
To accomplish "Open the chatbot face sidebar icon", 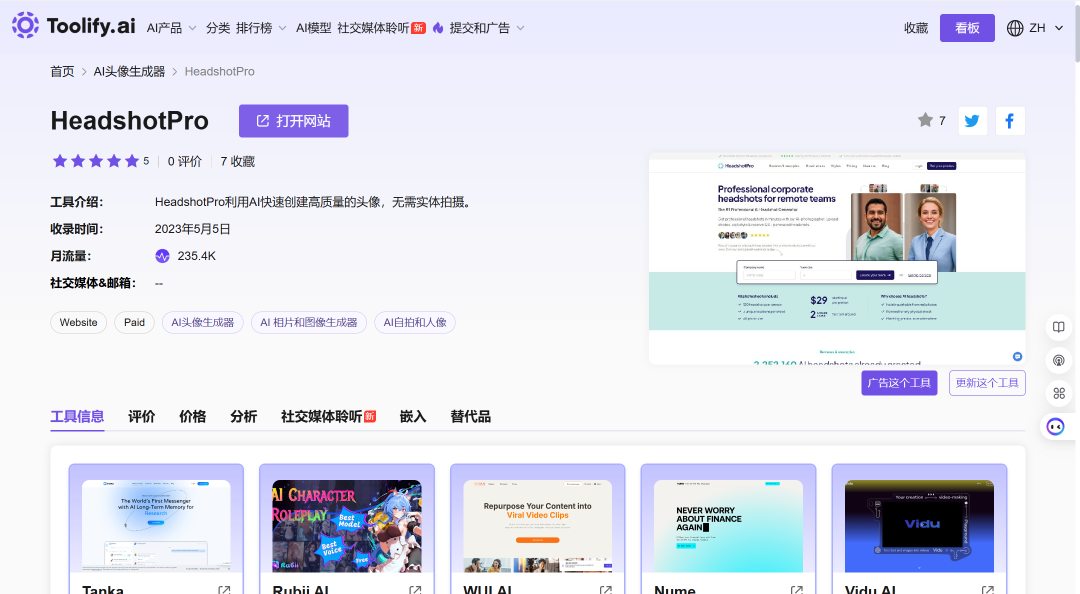I will [1056, 427].
